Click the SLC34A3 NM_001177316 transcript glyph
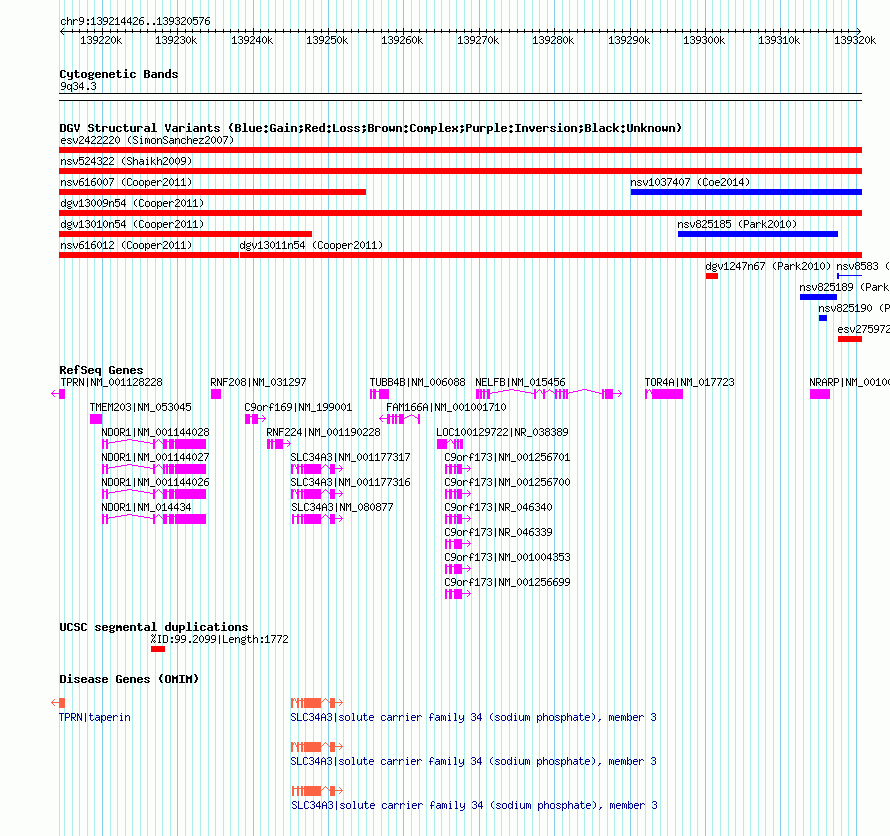The image size is (890, 836). [317, 494]
